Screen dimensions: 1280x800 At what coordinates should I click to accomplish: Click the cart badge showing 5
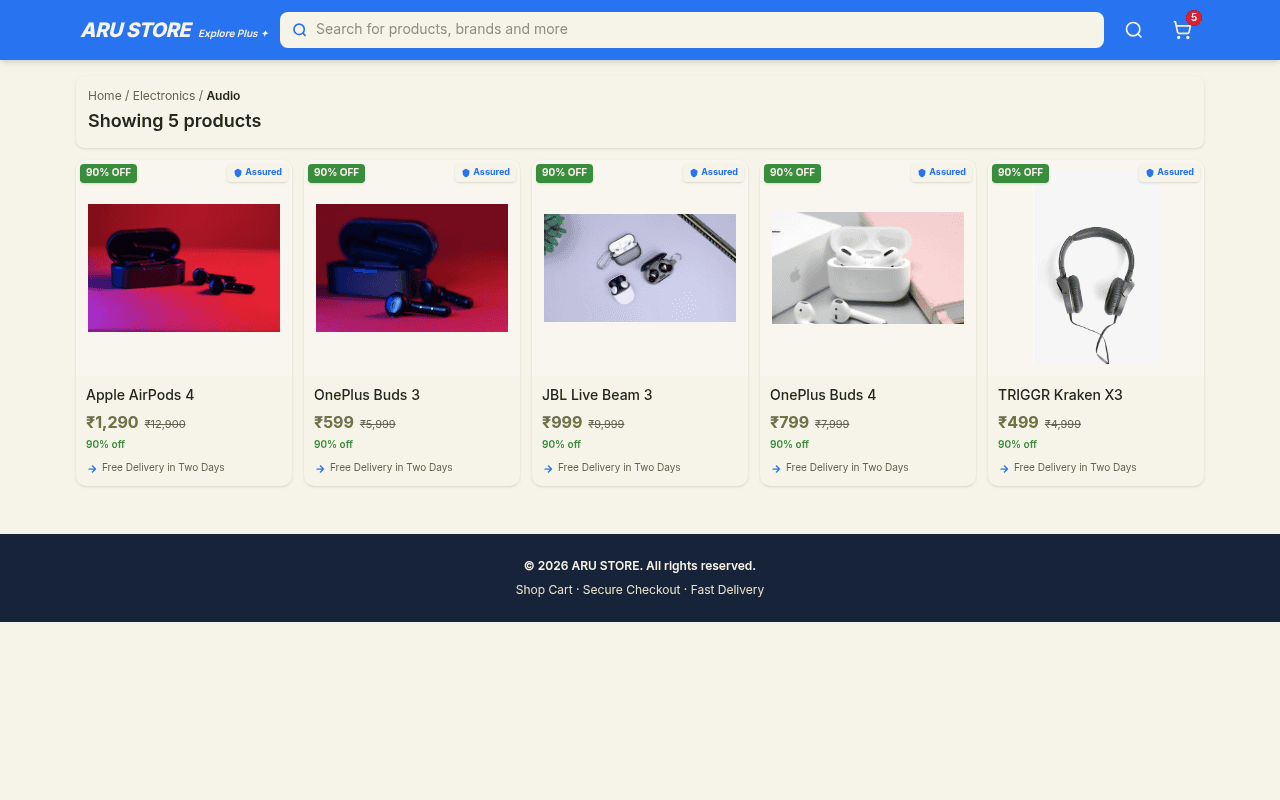[1194, 17]
